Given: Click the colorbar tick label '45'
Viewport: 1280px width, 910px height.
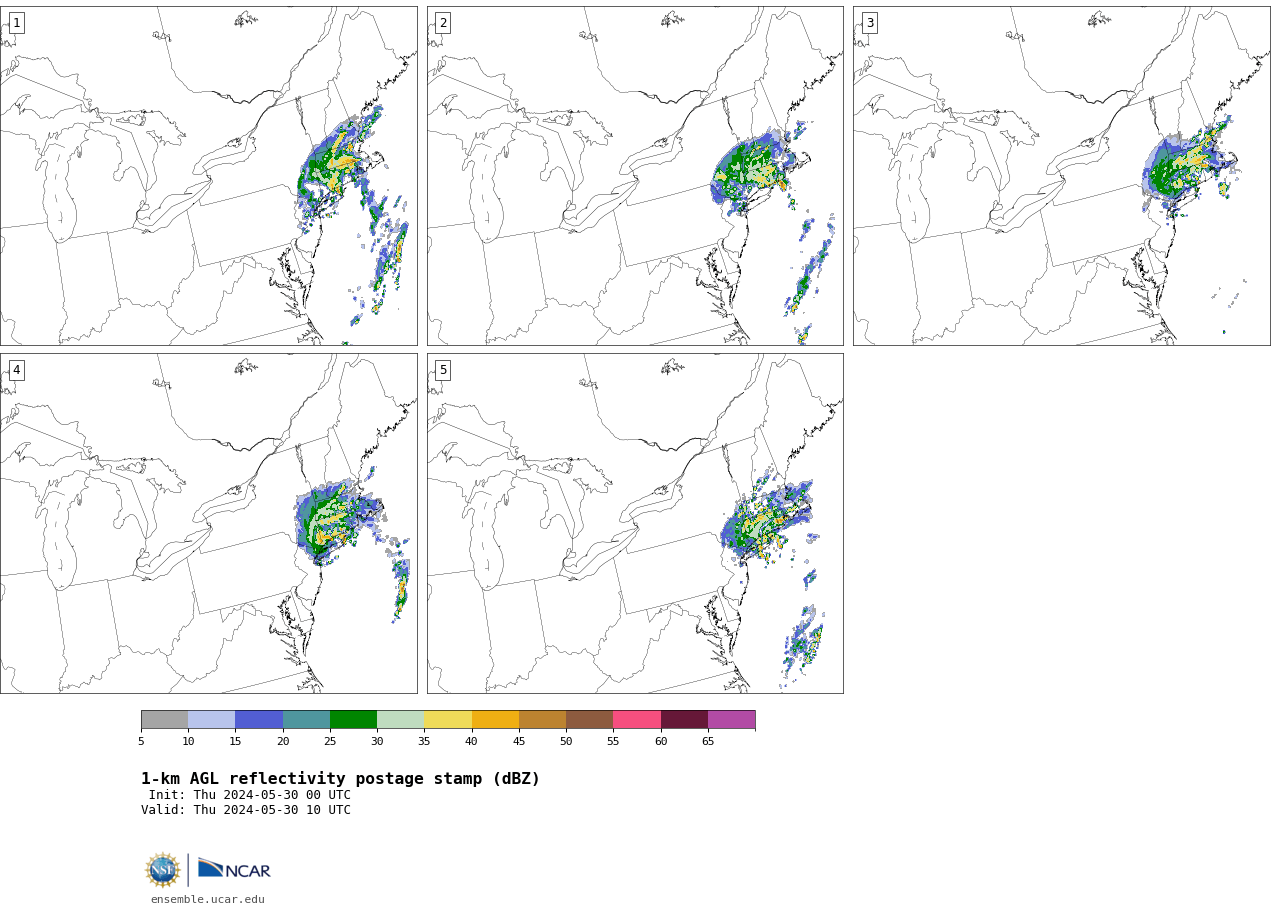Looking at the screenshot, I should (519, 741).
